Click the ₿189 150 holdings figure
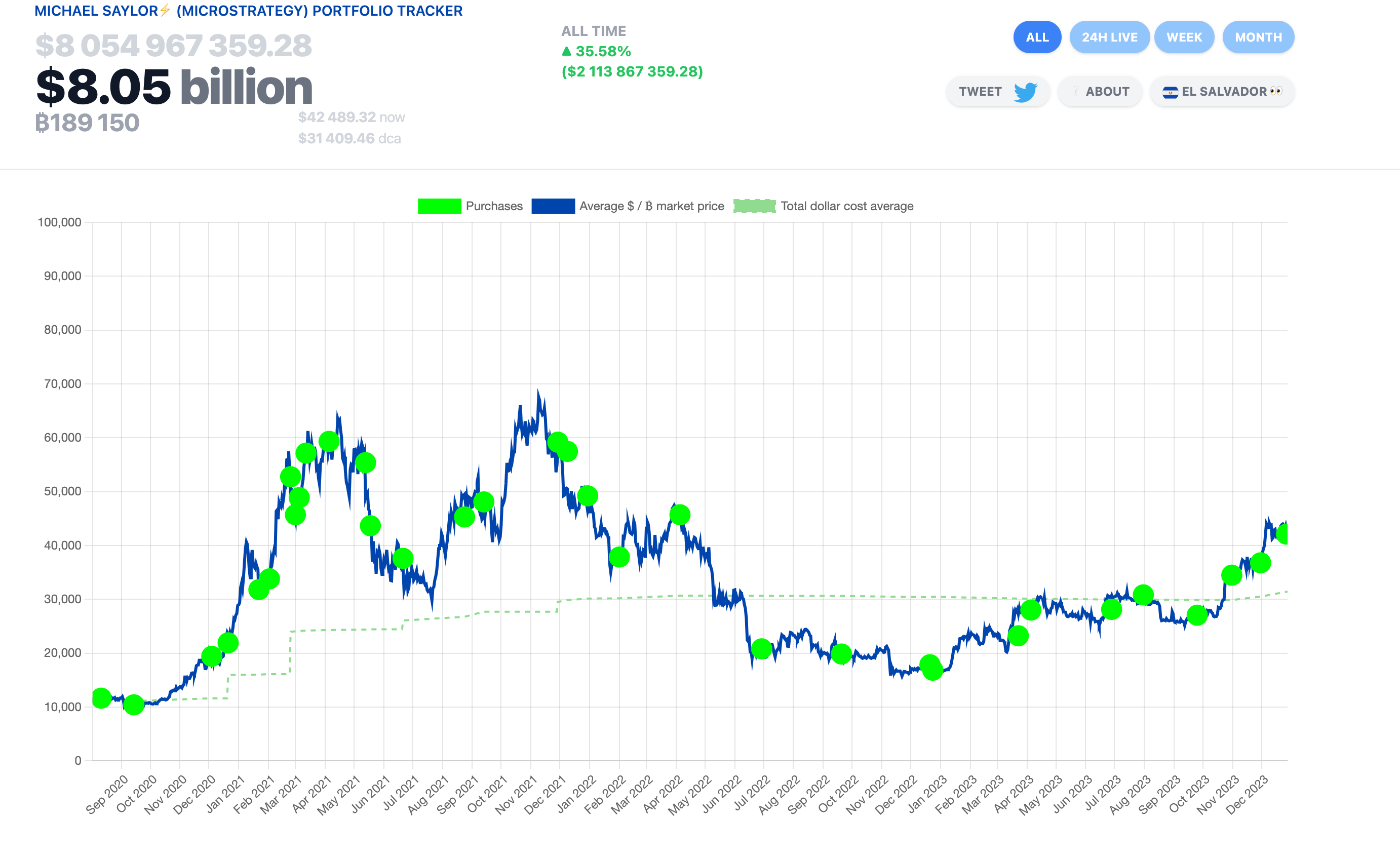The width and height of the screenshot is (1400, 858). (87, 123)
